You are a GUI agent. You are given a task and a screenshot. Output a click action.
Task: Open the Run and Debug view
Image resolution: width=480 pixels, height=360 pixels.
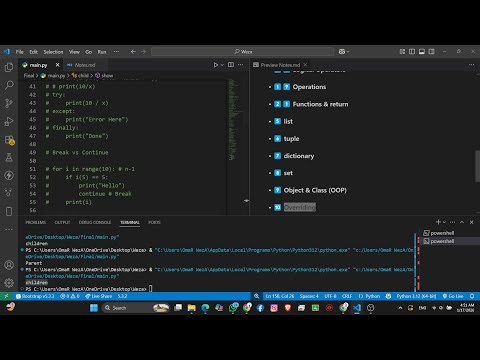pos(9,121)
